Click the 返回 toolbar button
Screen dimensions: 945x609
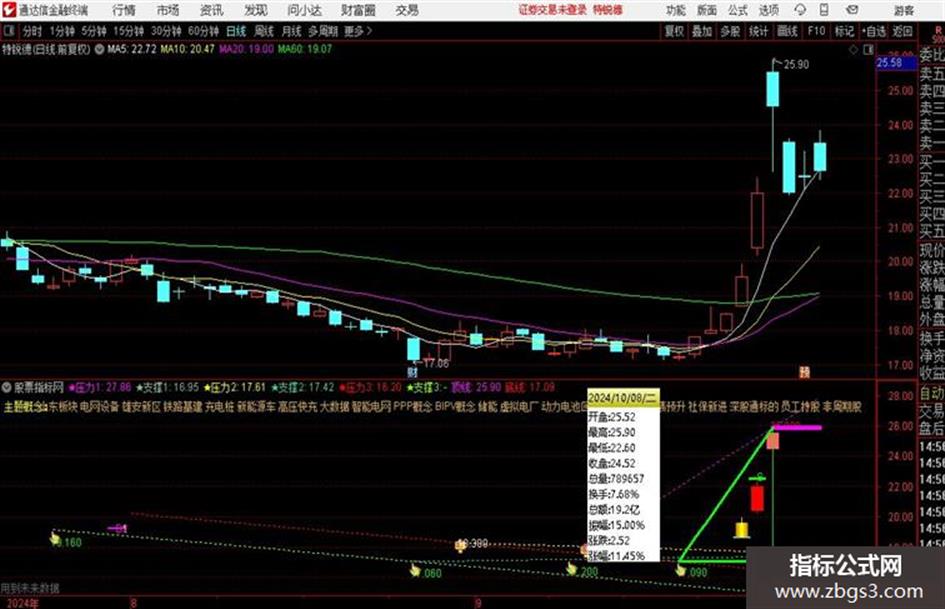(x=903, y=31)
